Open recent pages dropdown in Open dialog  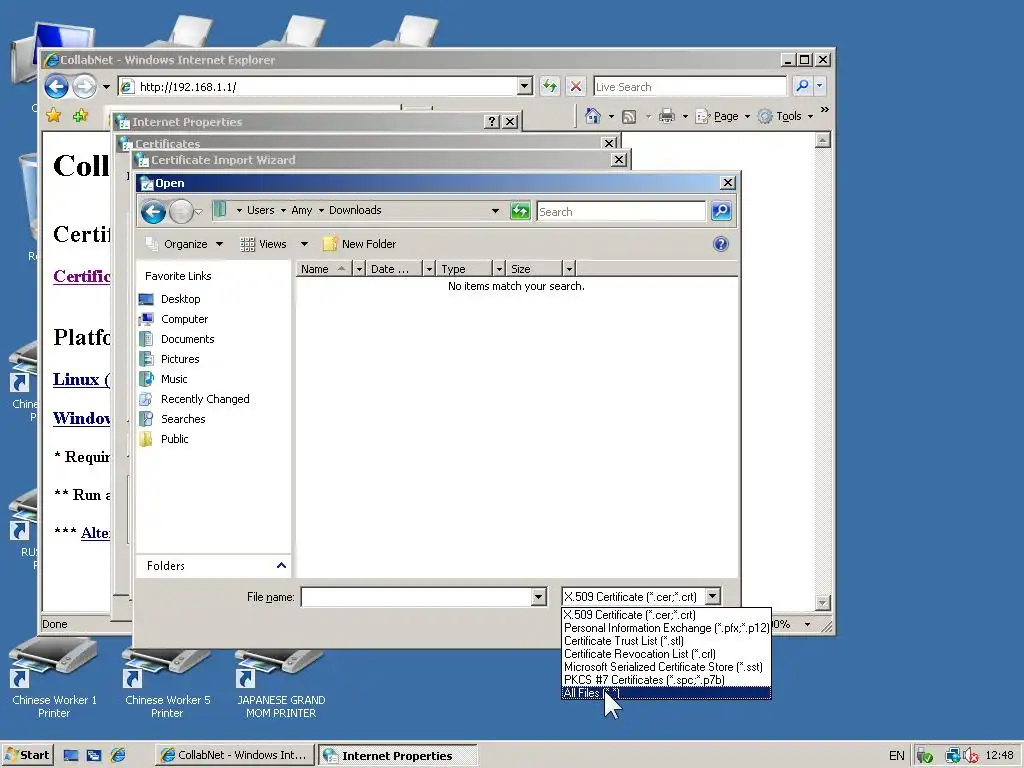(199, 212)
